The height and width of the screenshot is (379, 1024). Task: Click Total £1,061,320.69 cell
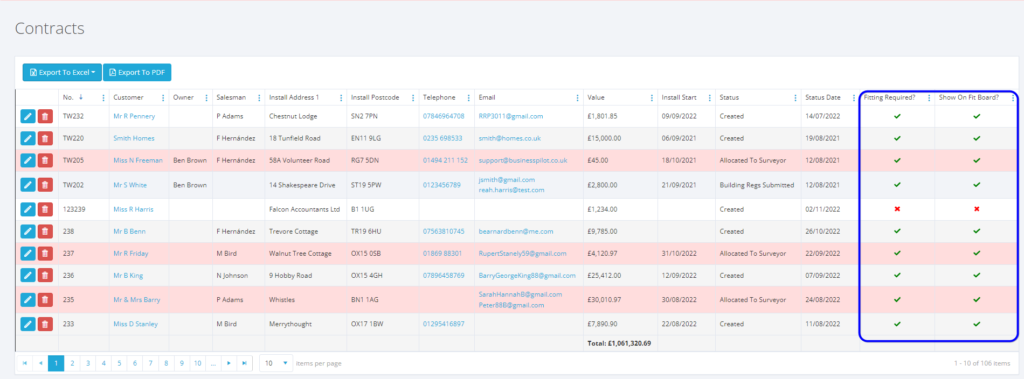point(619,343)
